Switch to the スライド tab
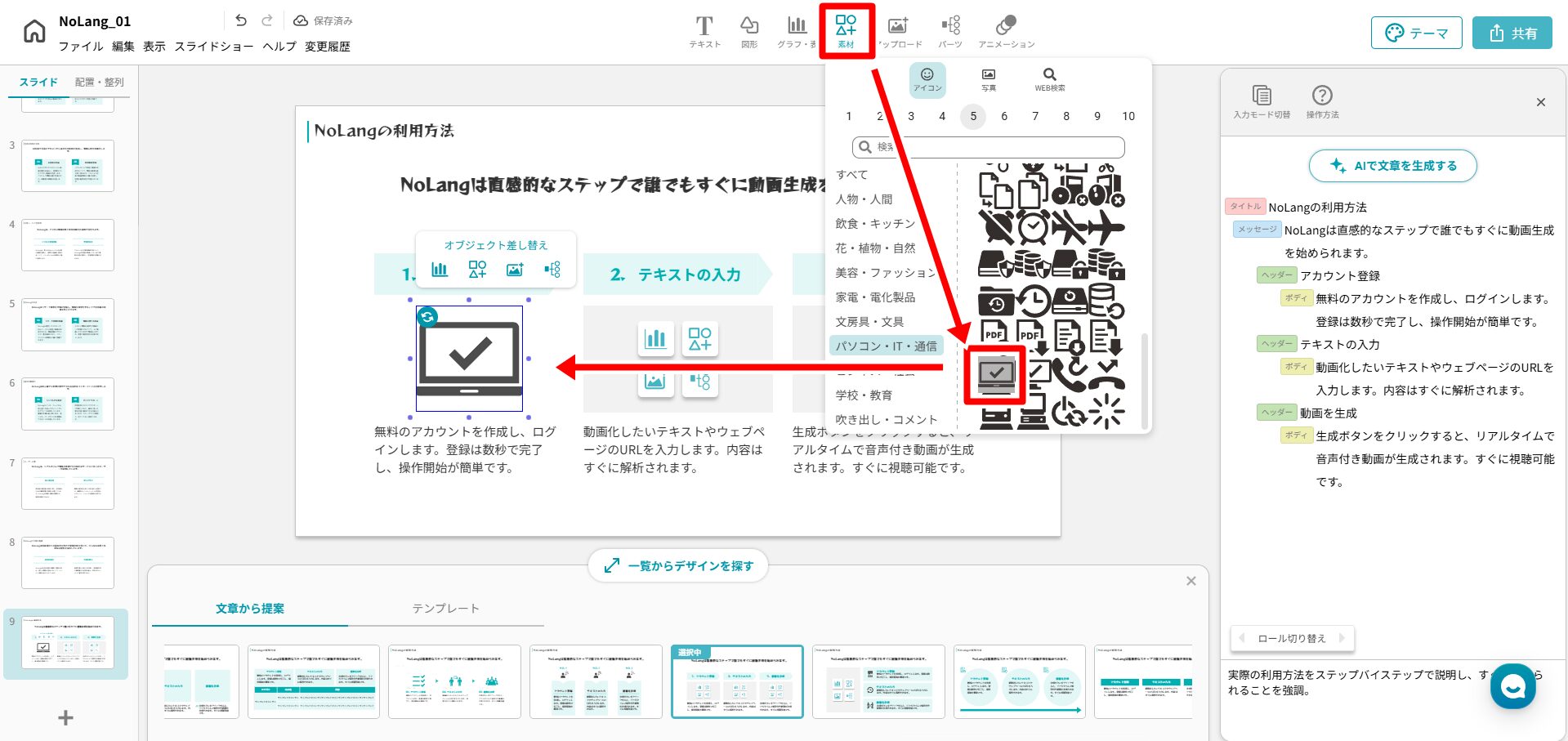Viewport: 1568px width, 741px height. [38, 83]
